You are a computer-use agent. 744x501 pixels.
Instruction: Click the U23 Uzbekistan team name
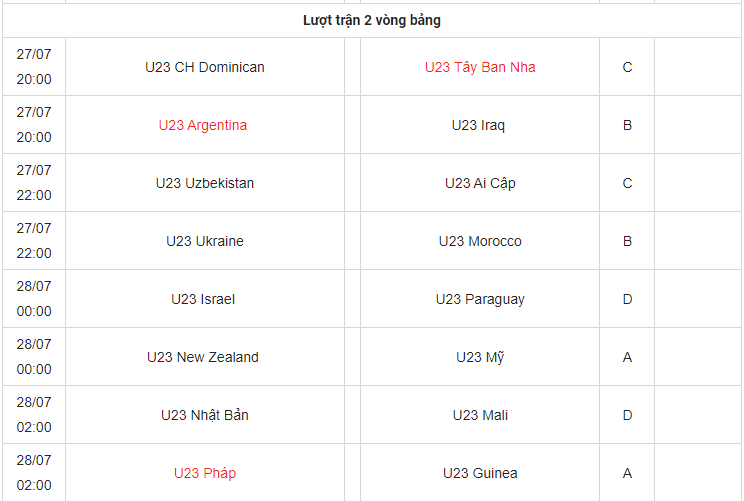point(205,183)
